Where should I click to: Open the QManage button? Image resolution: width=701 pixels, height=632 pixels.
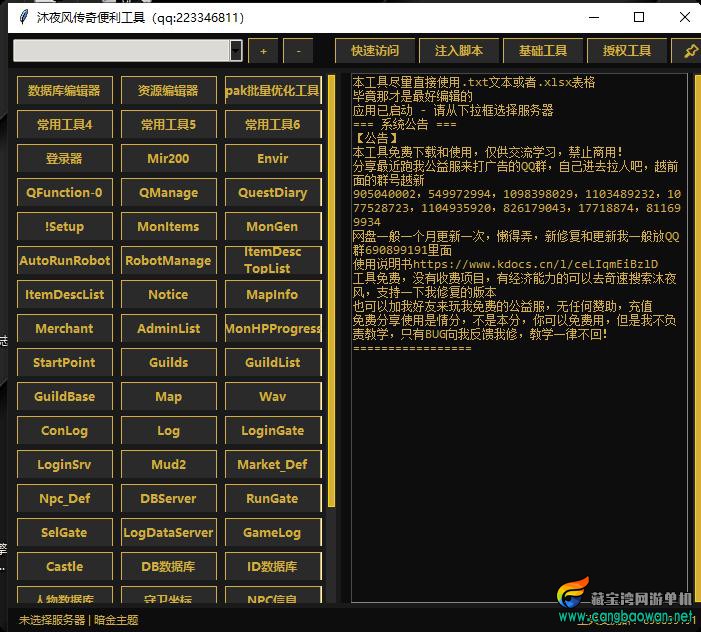(169, 193)
